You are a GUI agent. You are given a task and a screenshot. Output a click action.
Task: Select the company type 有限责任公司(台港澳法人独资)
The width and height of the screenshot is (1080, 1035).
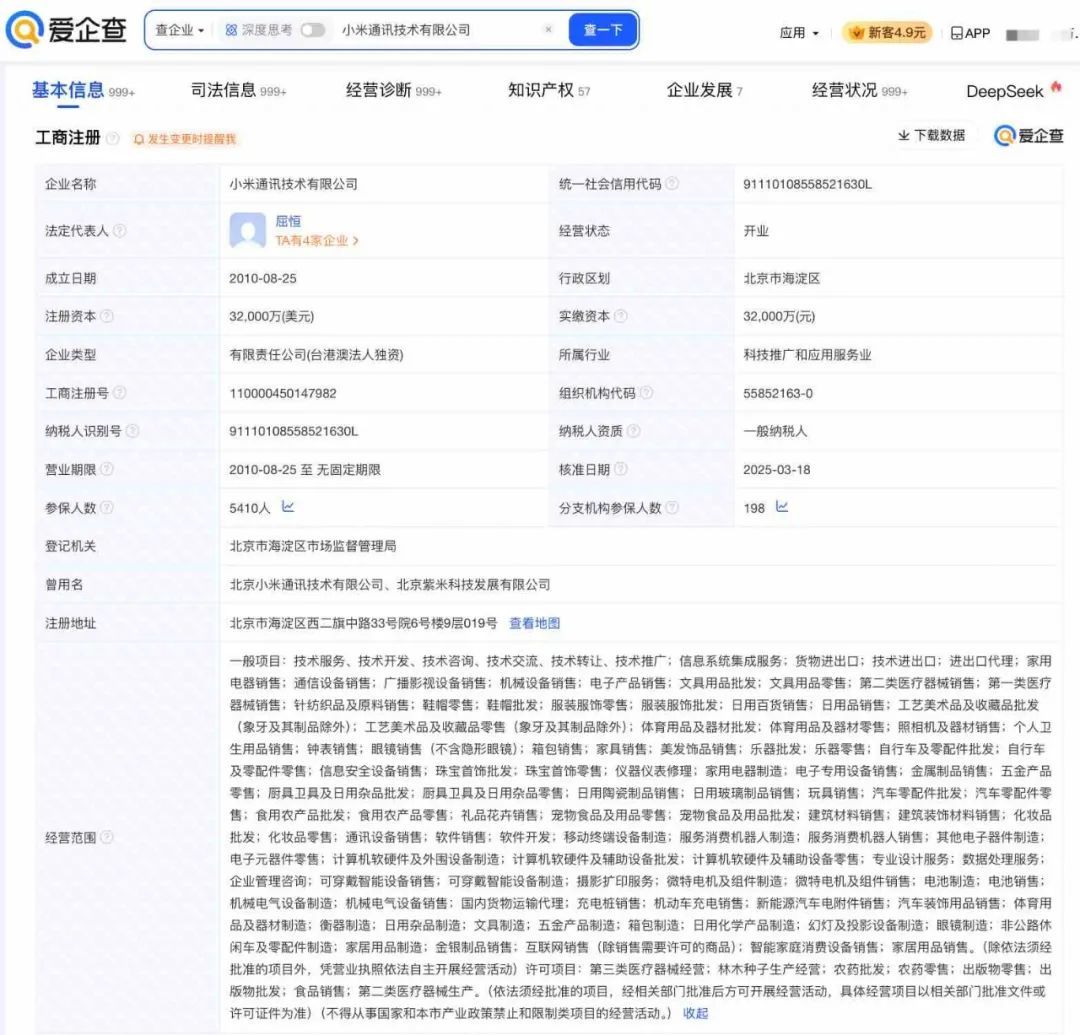pos(316,355)
